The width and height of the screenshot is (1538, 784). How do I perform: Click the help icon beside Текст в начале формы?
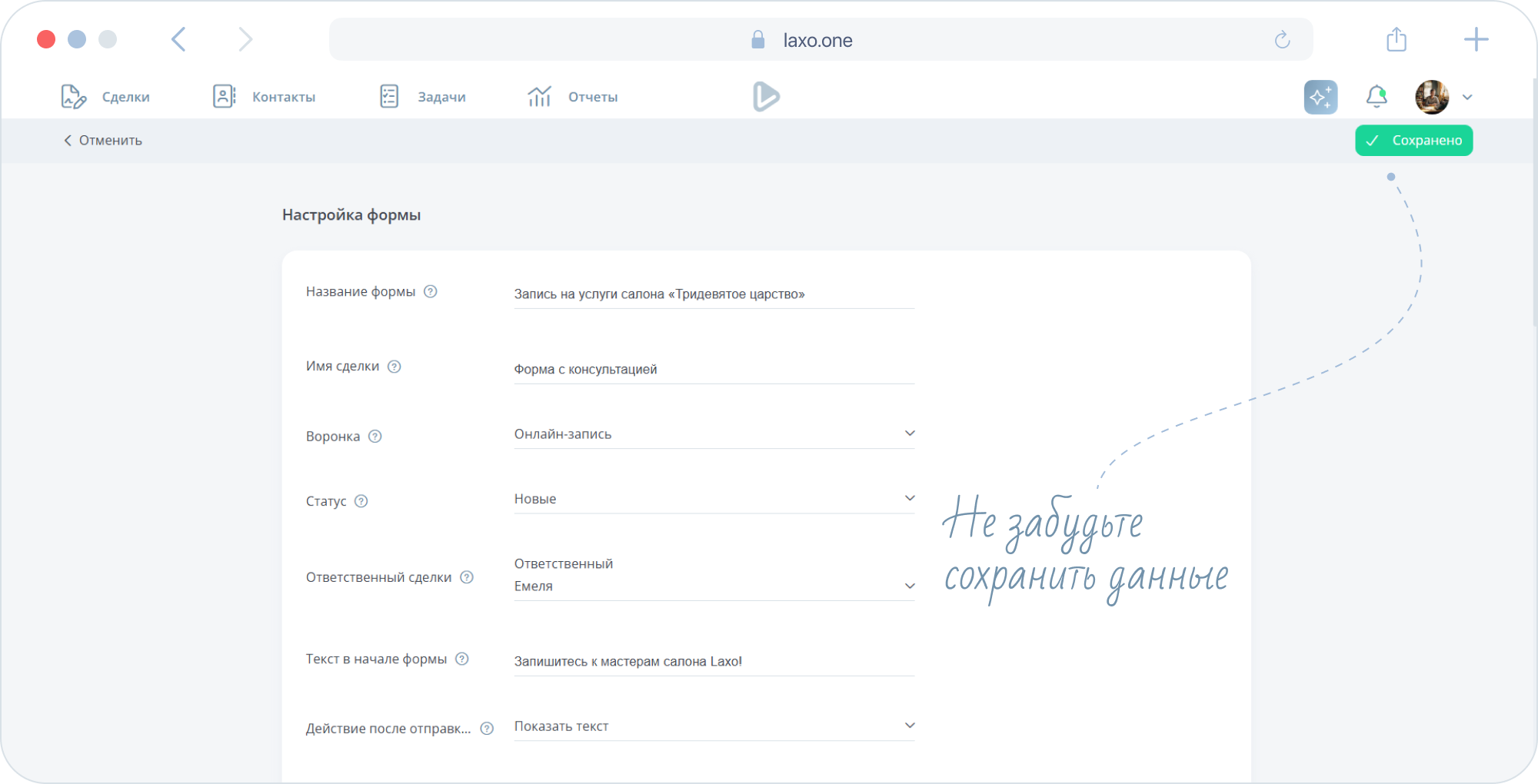(x=462, y=659)
